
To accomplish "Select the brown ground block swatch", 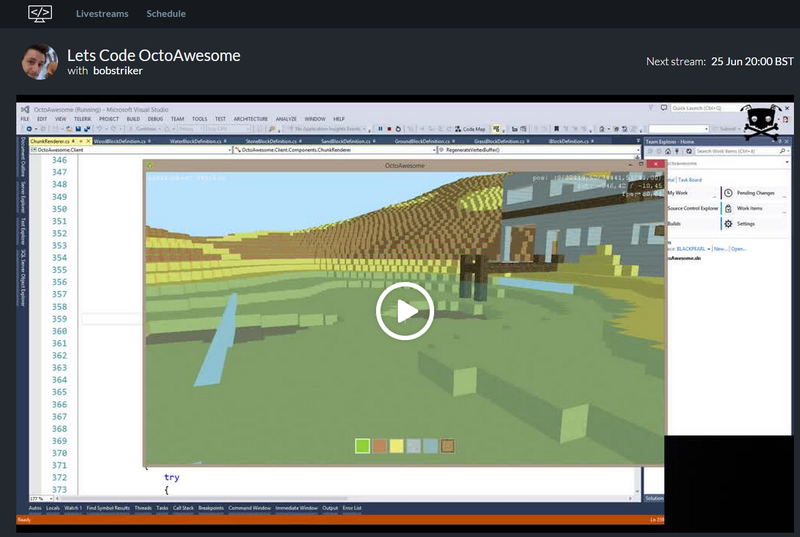I will 379,446.
